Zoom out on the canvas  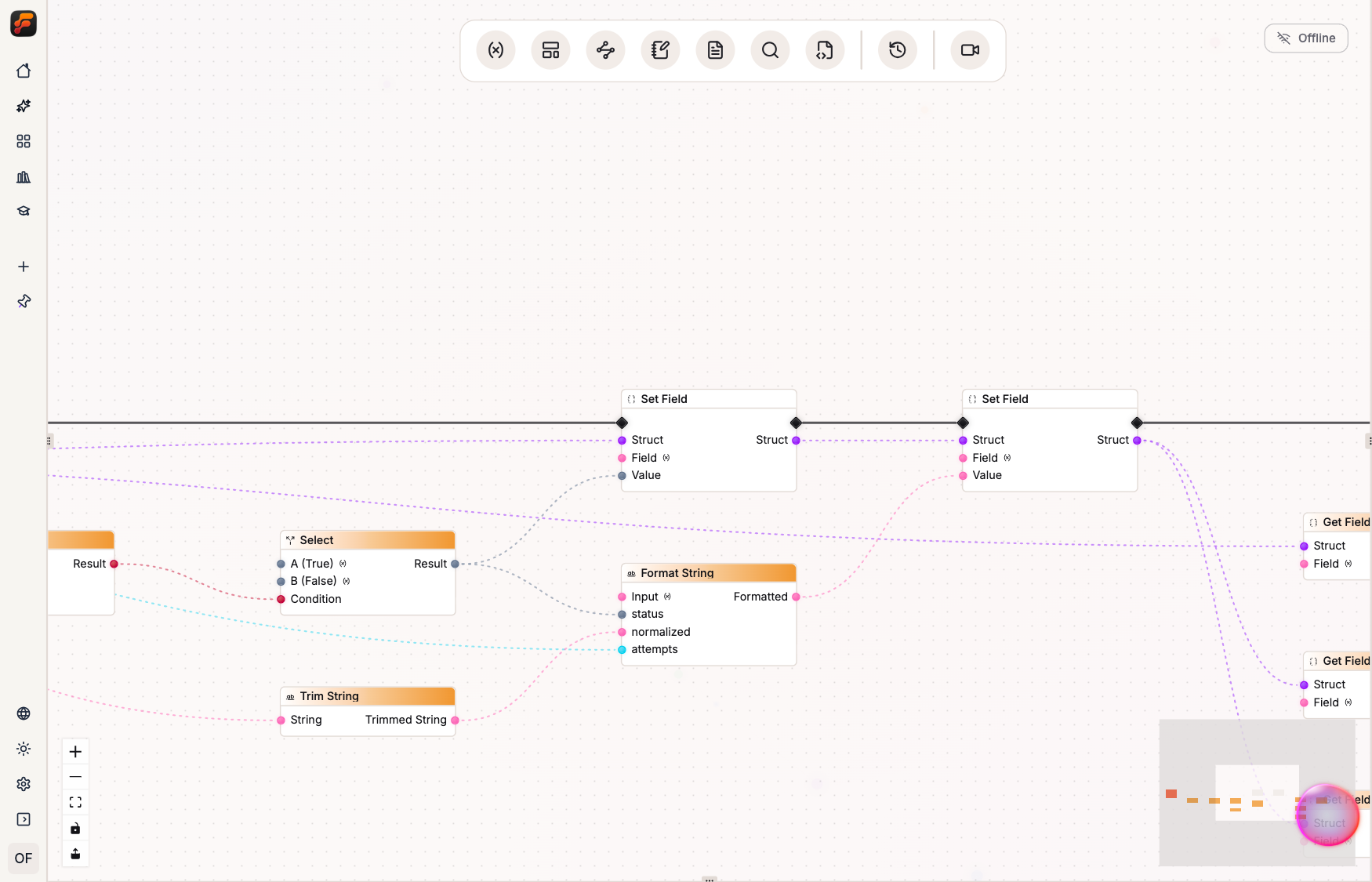coord(75,777)
